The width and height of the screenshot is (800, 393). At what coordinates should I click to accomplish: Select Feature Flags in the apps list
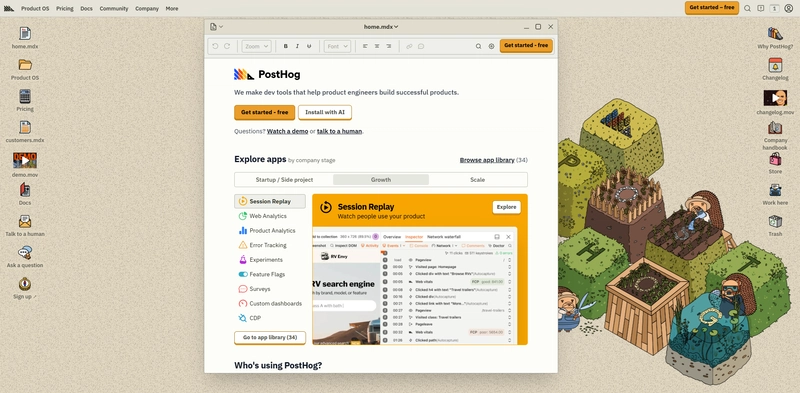(x=270, y=274)
